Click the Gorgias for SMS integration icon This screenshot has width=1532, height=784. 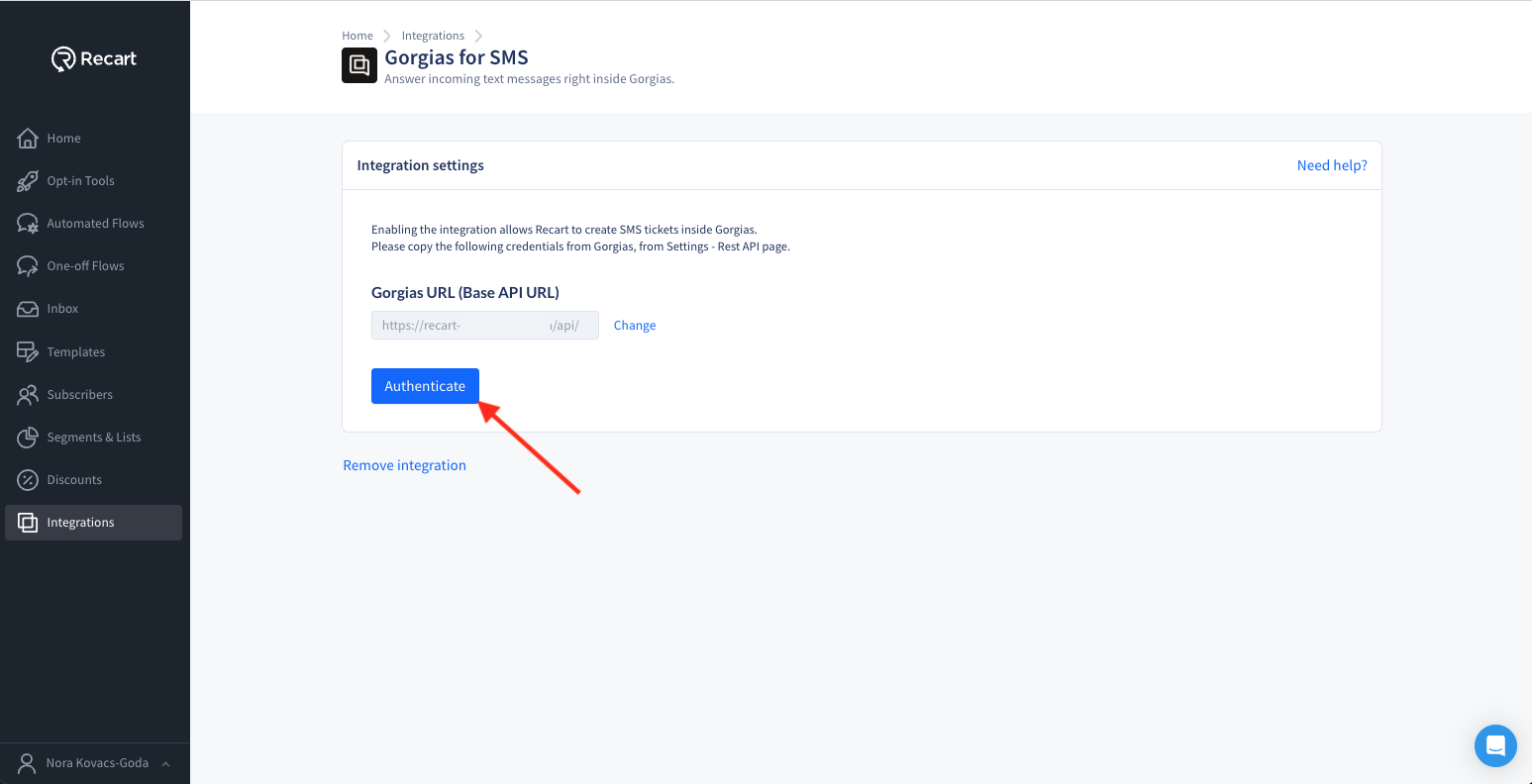point(359,65)
